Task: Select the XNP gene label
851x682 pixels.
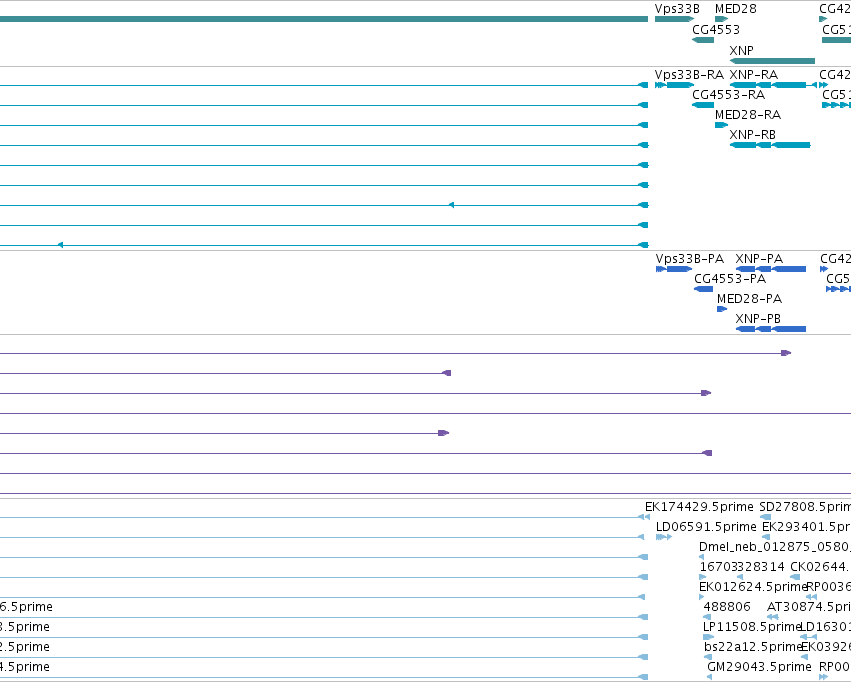Action: tap(741, 50)
